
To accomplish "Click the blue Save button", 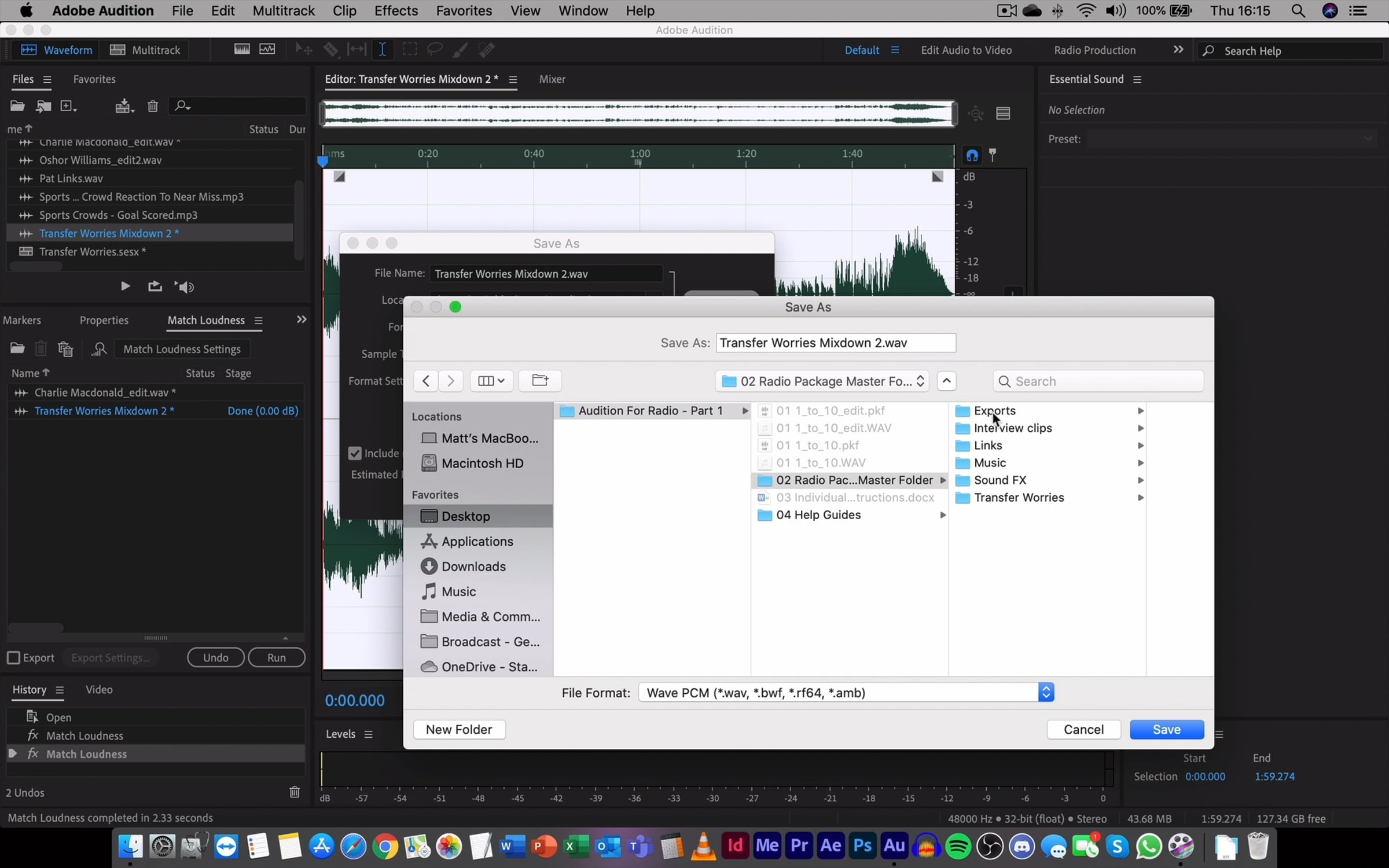I will tap(1166, 730).
